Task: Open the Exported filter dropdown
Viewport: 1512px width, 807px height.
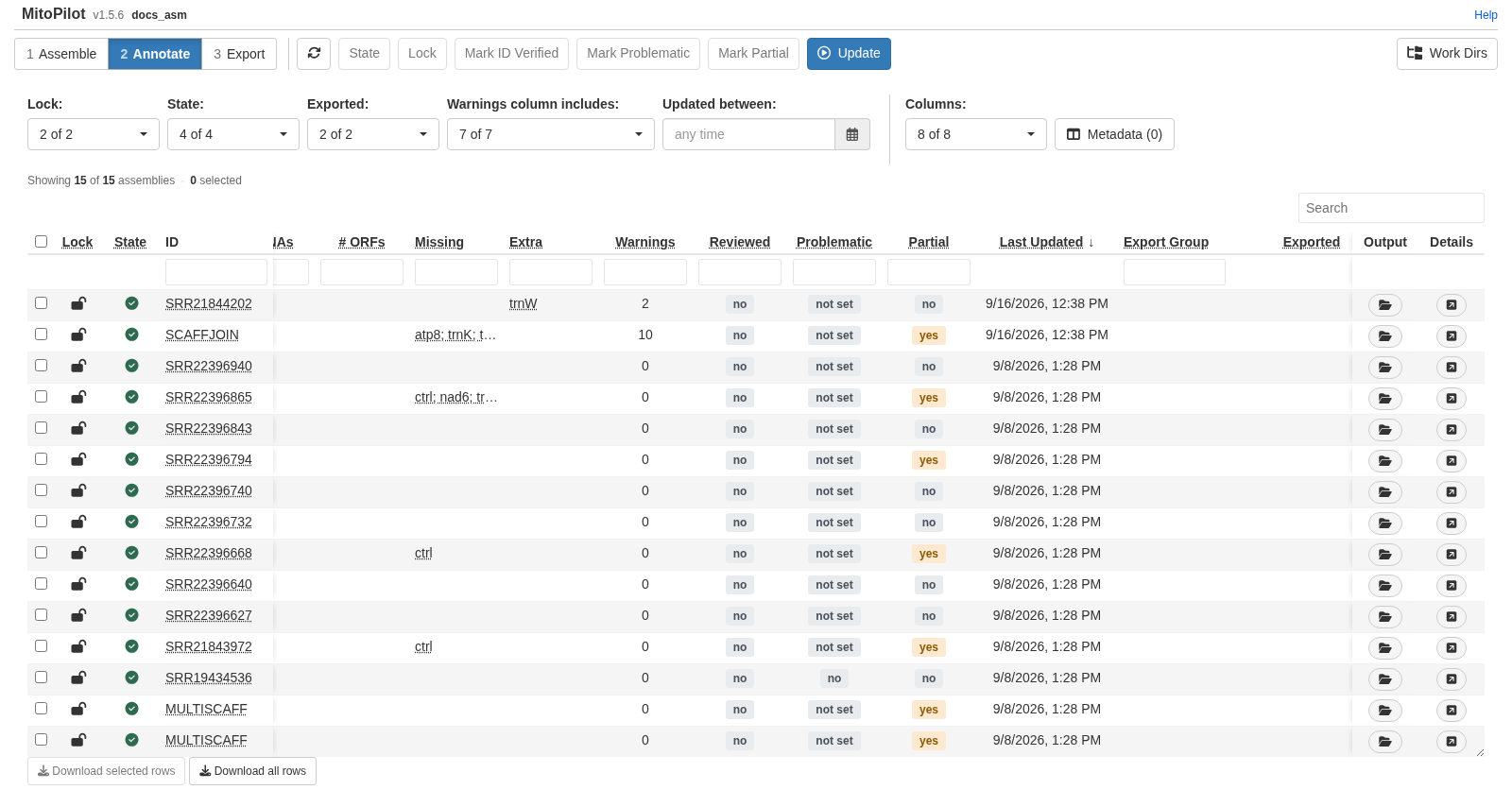Action: click(373, 134)
